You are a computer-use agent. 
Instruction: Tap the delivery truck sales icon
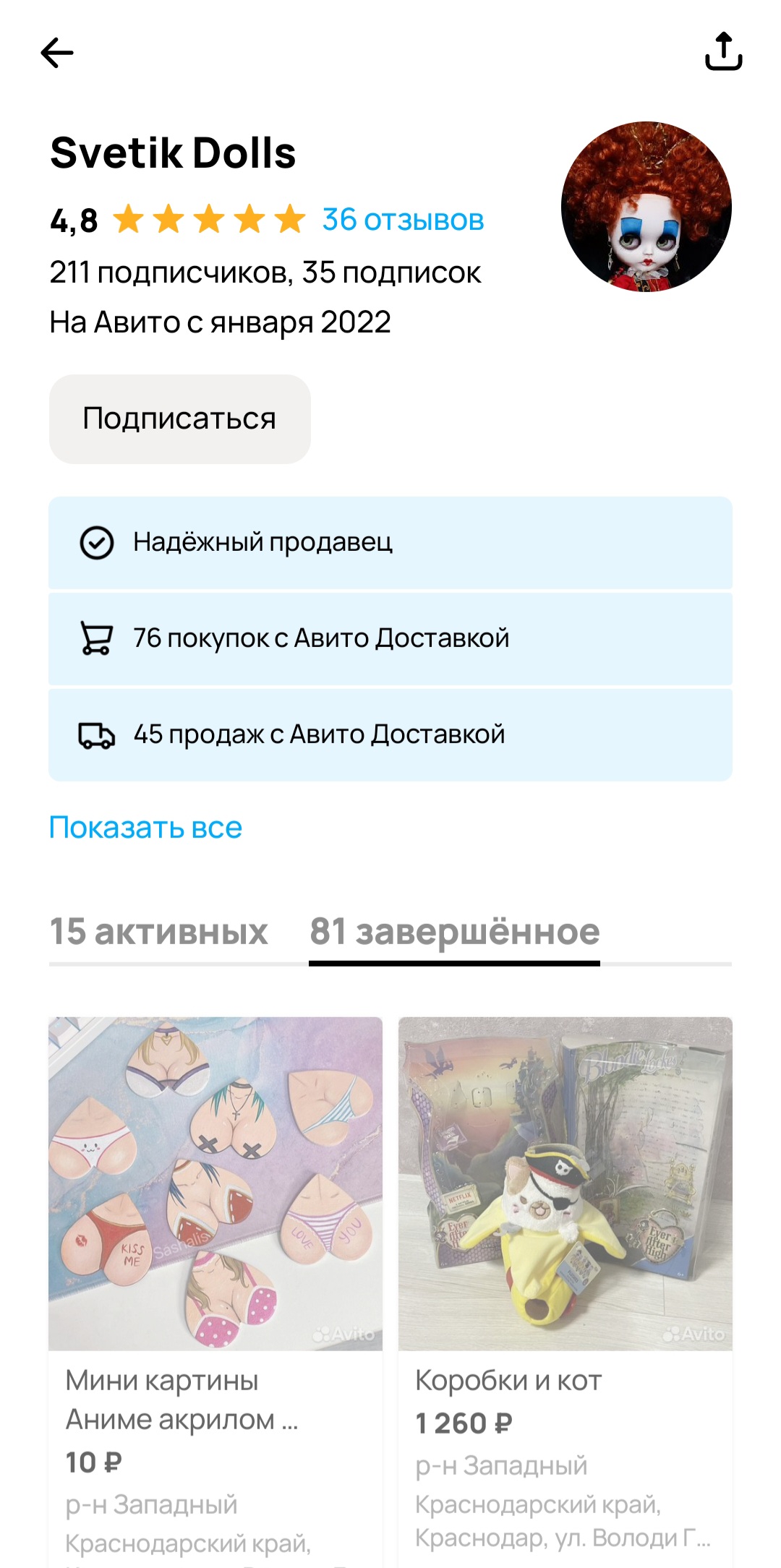click(x=97, y=735)
